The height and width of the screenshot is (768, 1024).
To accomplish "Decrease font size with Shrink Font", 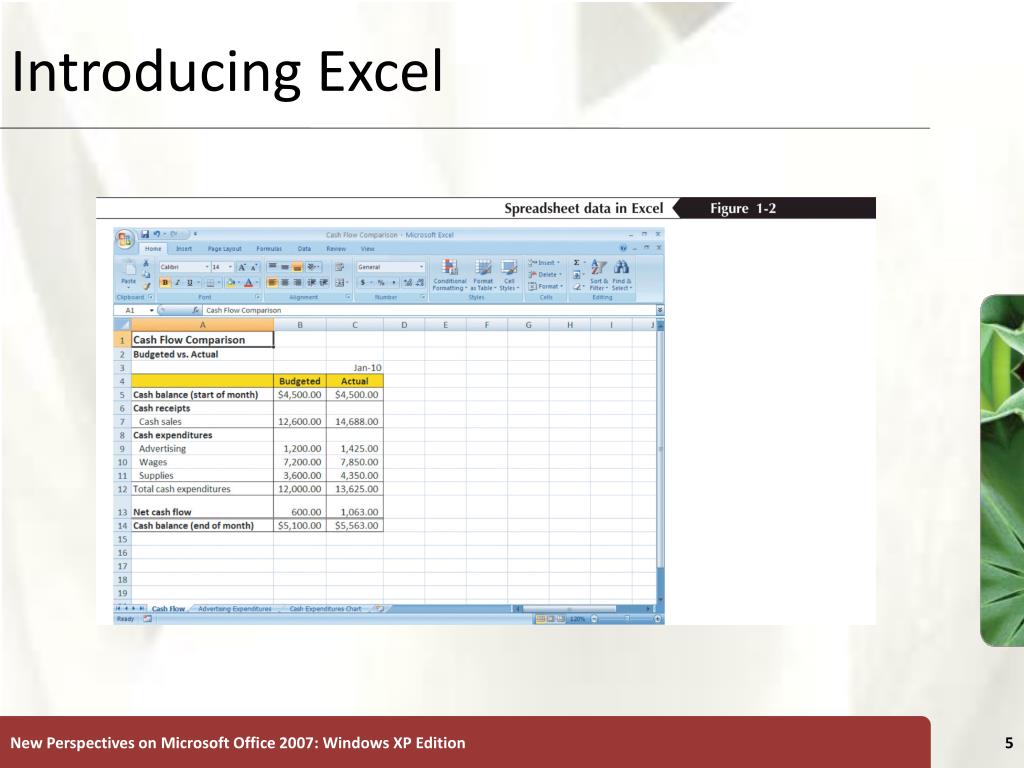I will pos(253,267).
